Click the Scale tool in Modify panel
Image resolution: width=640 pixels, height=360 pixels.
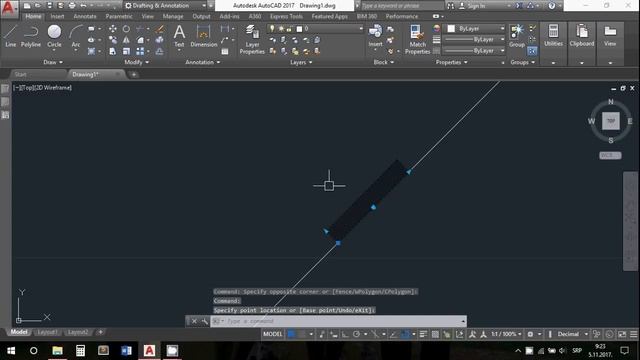(126, 51)
